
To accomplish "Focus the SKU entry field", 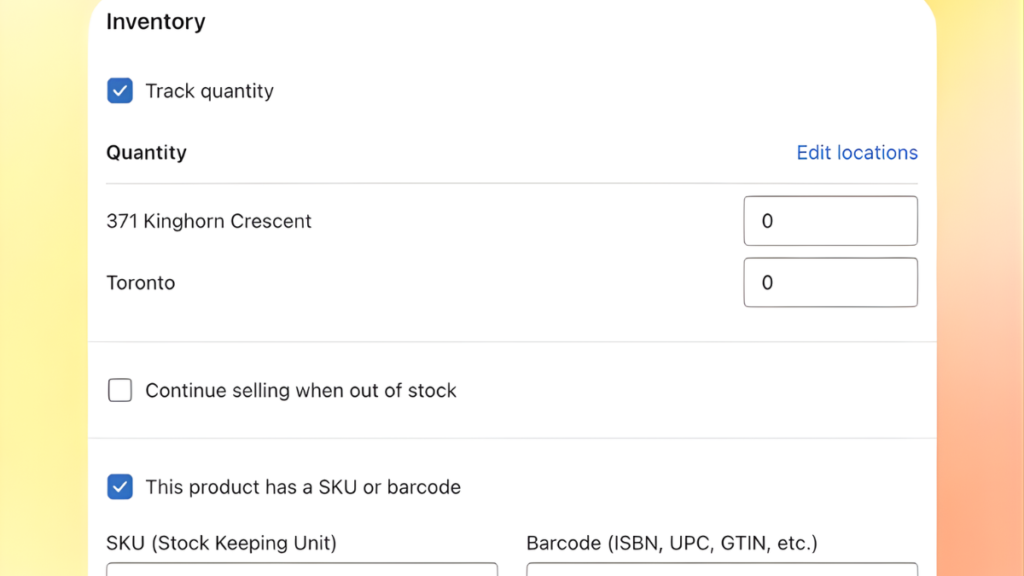I will [x=300, y=572].
